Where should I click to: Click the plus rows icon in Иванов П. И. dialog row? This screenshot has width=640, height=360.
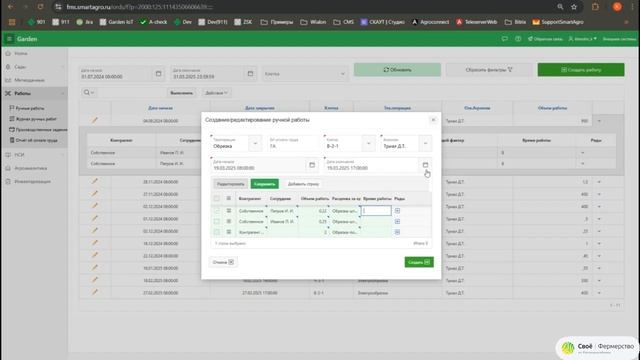pos(397,221)
